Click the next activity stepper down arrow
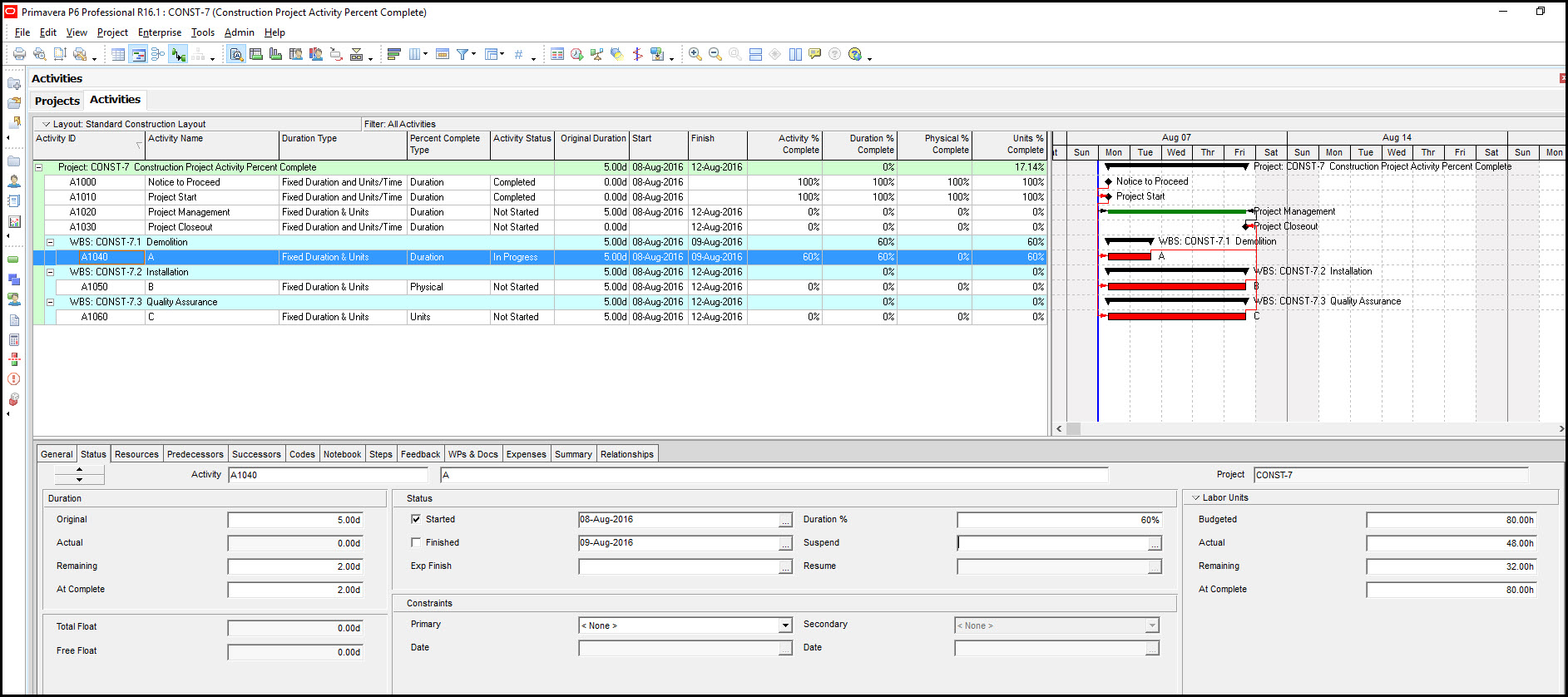 coord(80,480)
